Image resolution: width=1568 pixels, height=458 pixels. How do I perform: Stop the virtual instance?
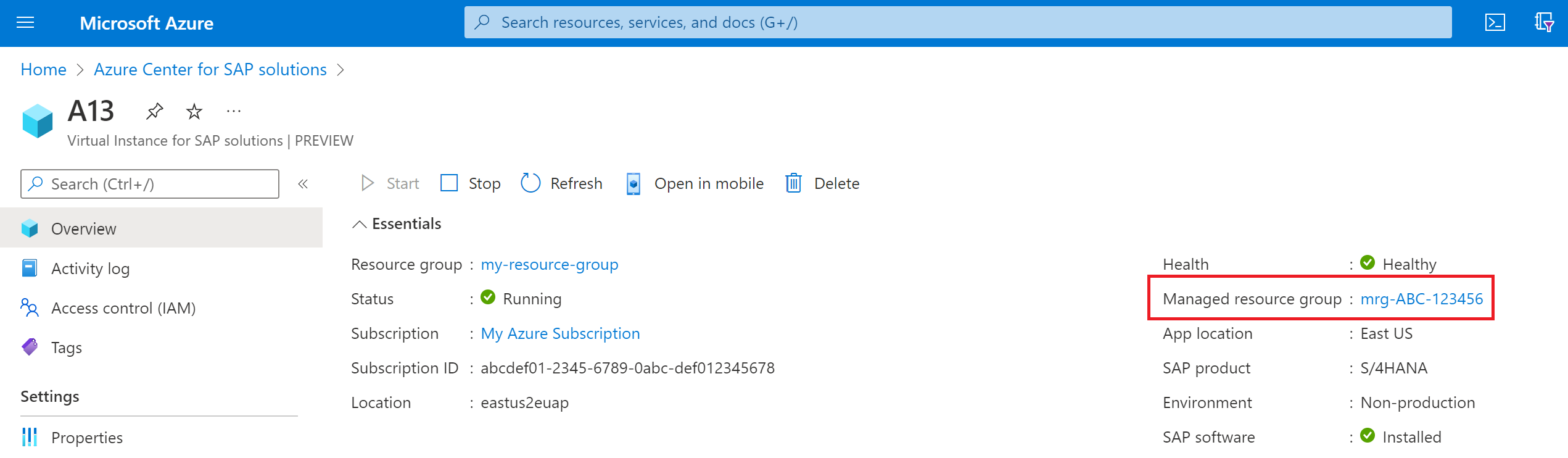point(471,183)
